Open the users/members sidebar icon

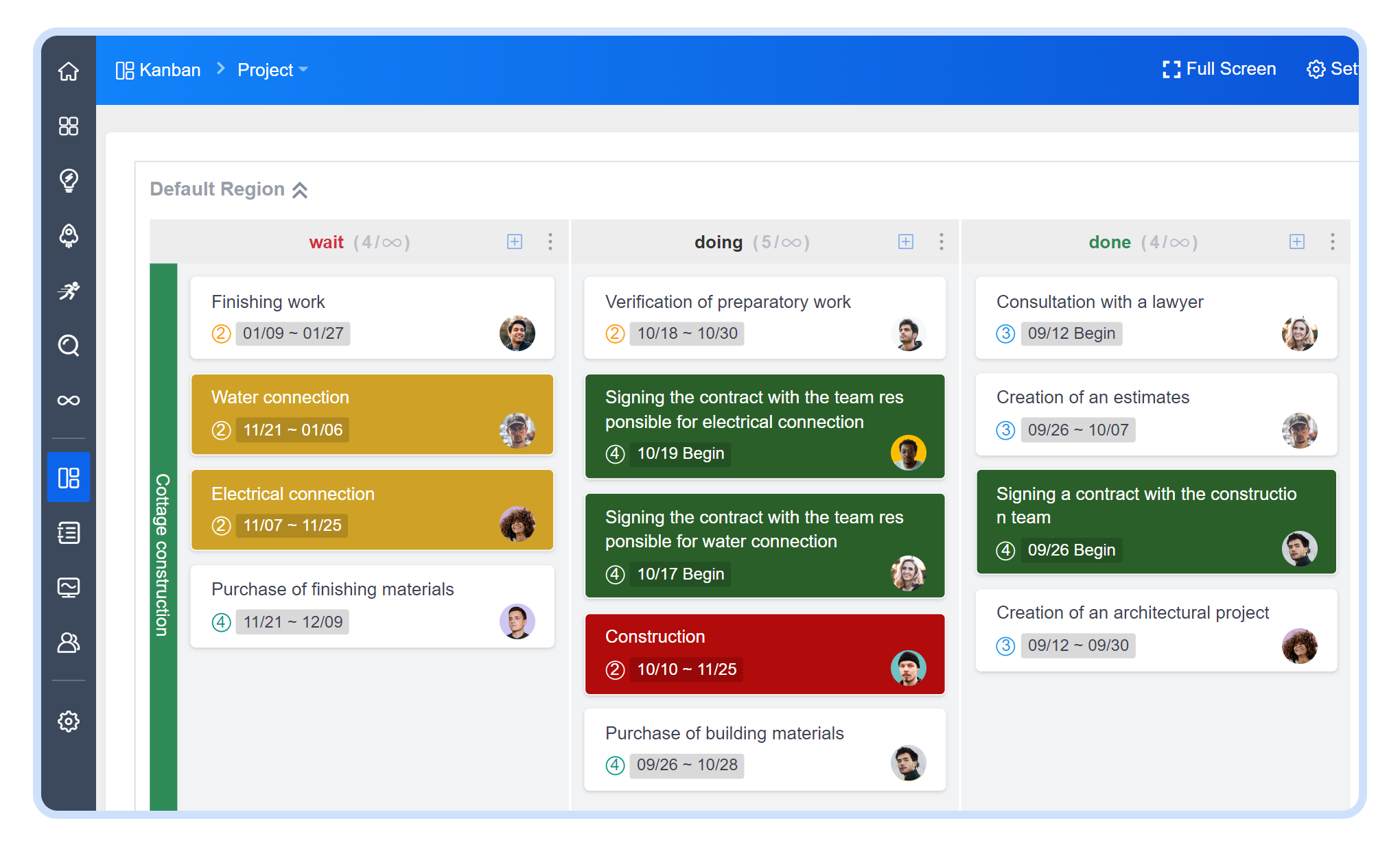click(x=69, y=643)
